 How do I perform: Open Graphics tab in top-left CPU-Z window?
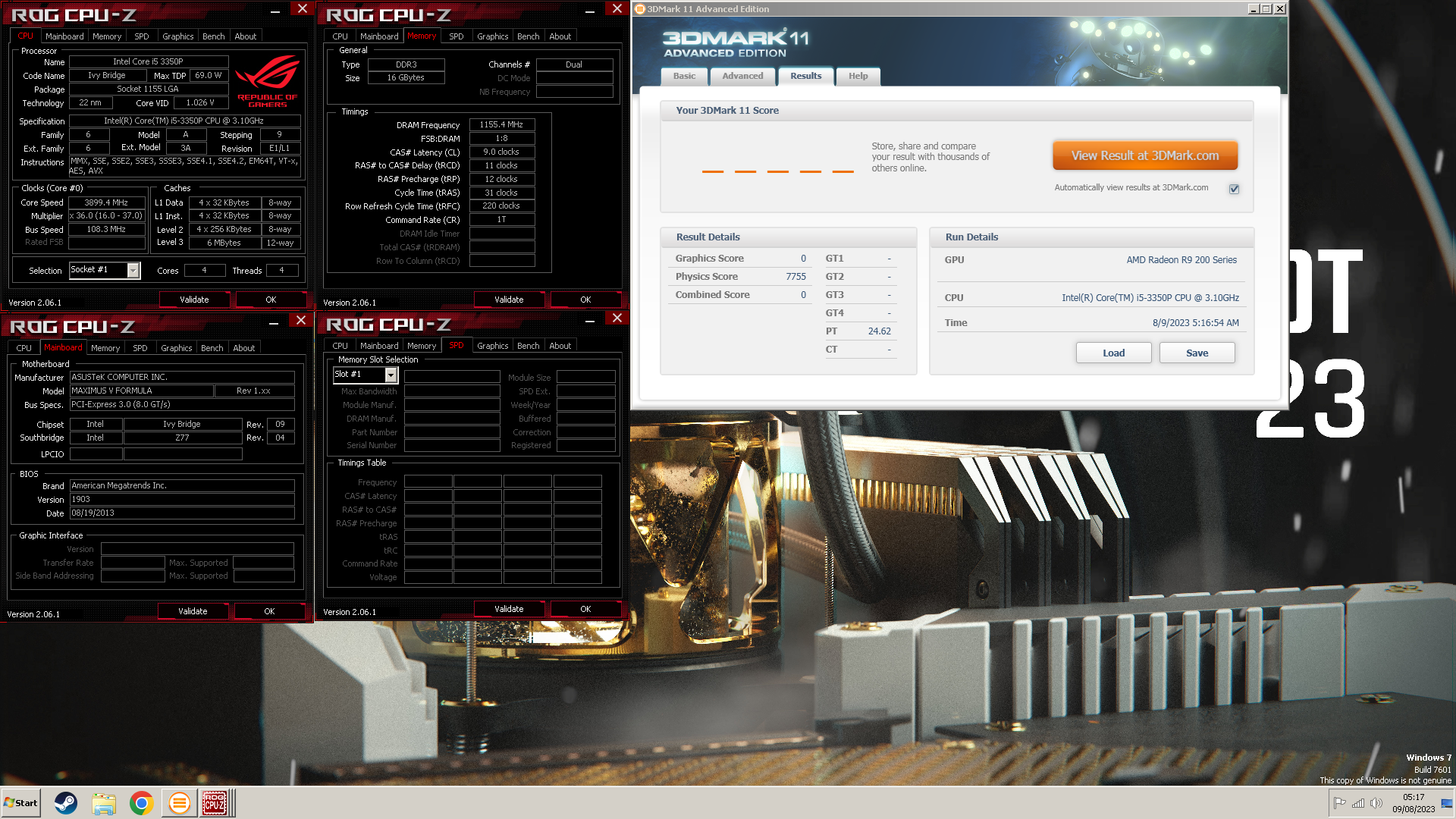(x=177, y=36)
